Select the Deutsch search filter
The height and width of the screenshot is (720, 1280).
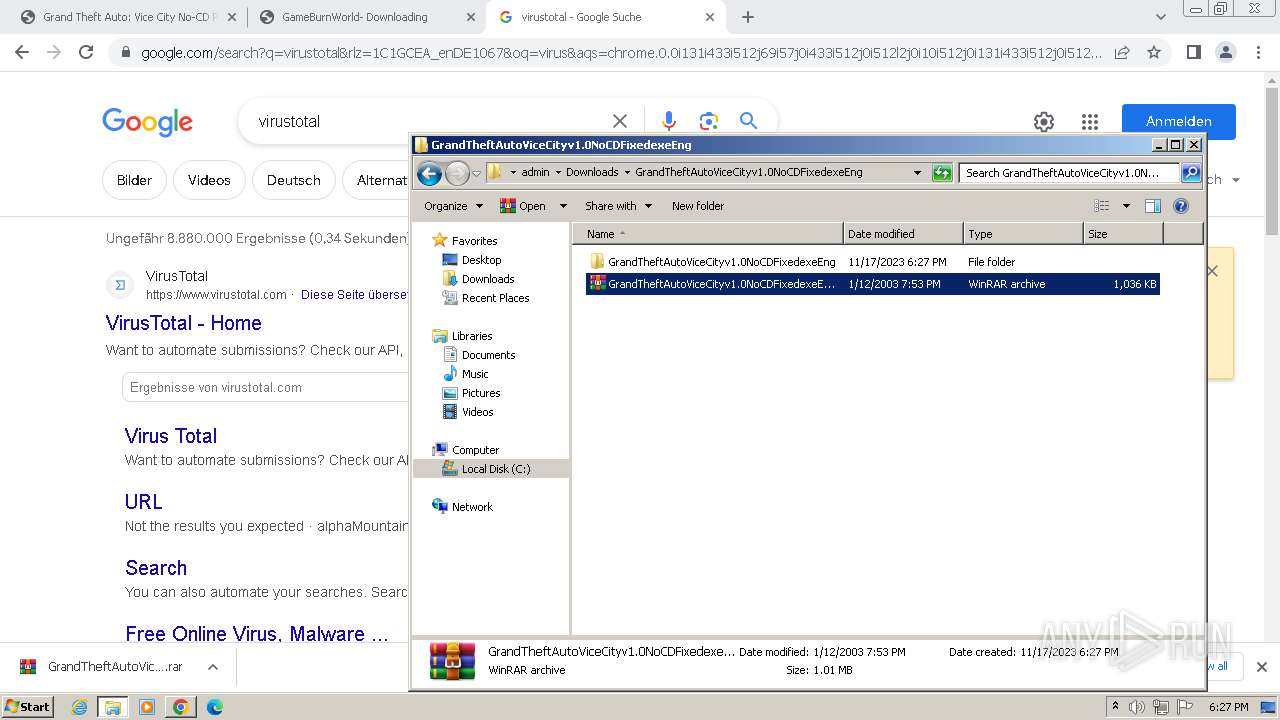point(294,180)
